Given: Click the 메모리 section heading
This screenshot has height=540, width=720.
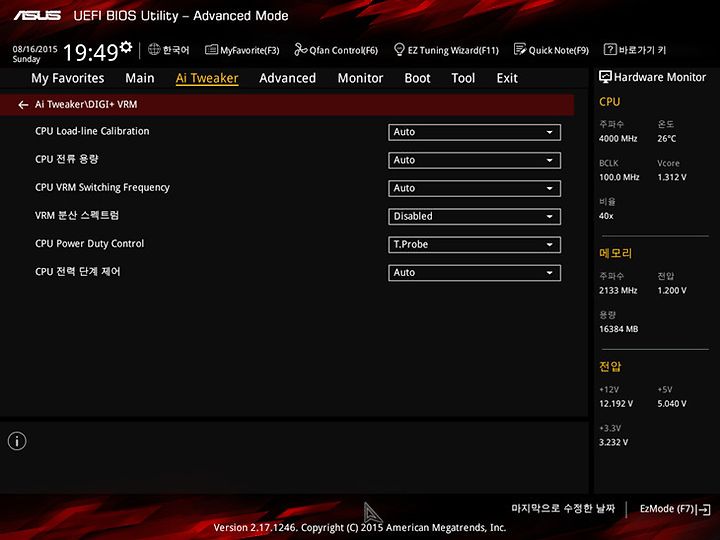Looking at the screenshot, I should pos(615,253).
